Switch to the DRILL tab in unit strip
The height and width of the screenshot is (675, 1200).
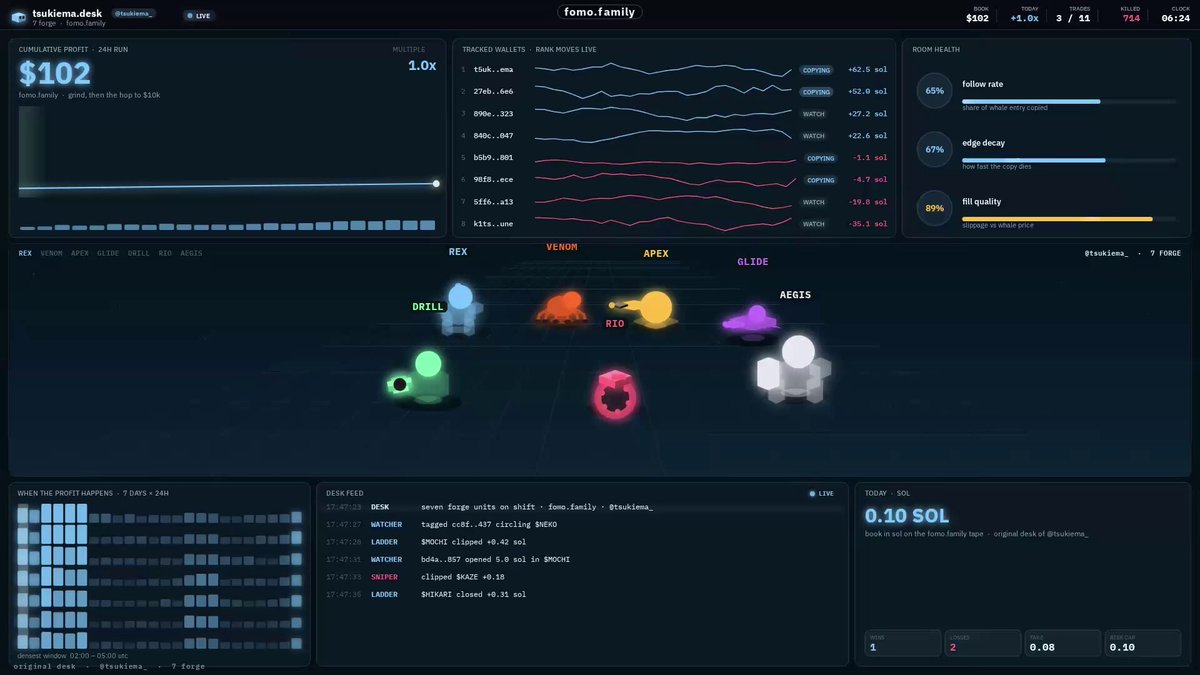139,253
